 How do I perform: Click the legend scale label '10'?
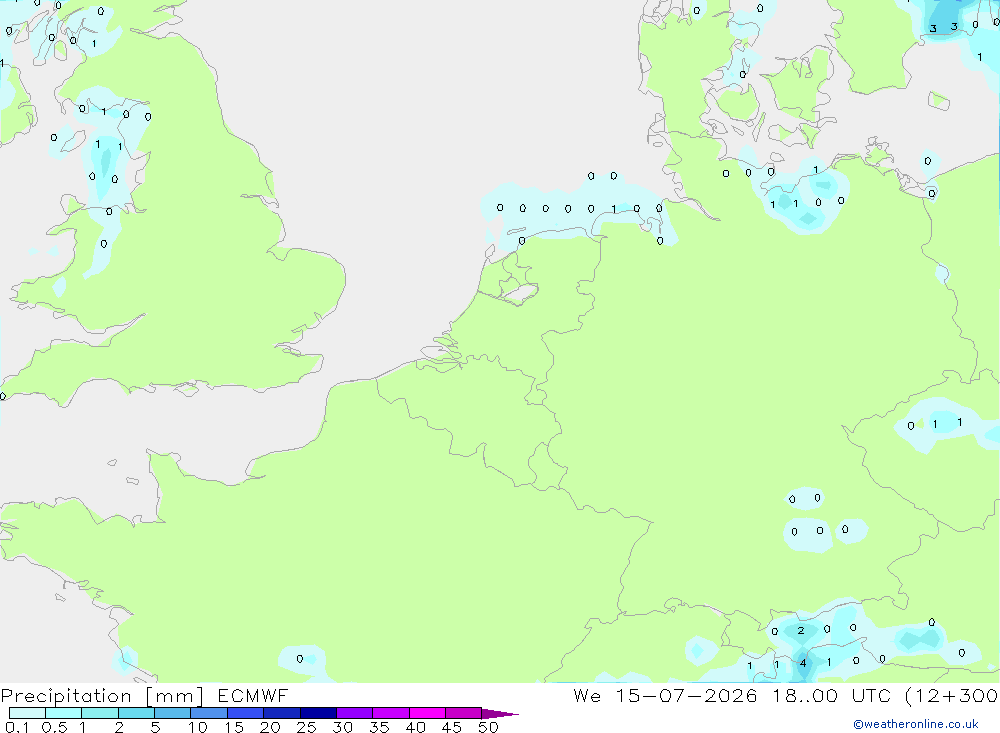(x=198, y=727)
